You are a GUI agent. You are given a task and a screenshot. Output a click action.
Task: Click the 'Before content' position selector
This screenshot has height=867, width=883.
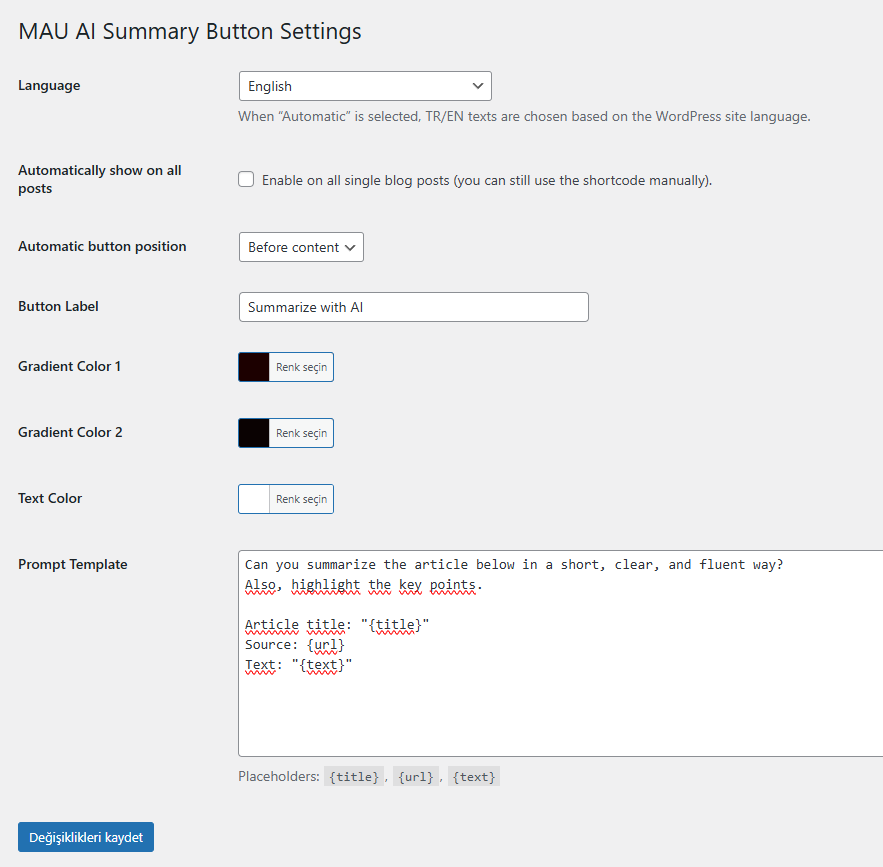pyautogui.click(x=301, y=247)
